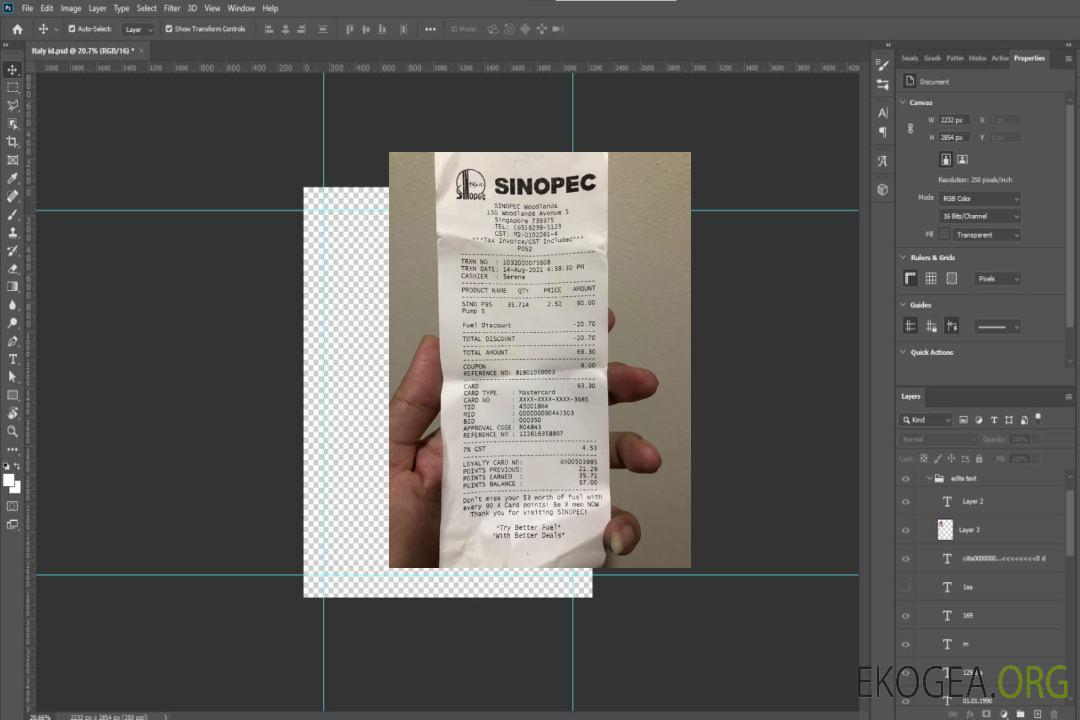Viewport: 1080px width, 720px height.
Task: Select the Object Selection tool
Action: 12,124
